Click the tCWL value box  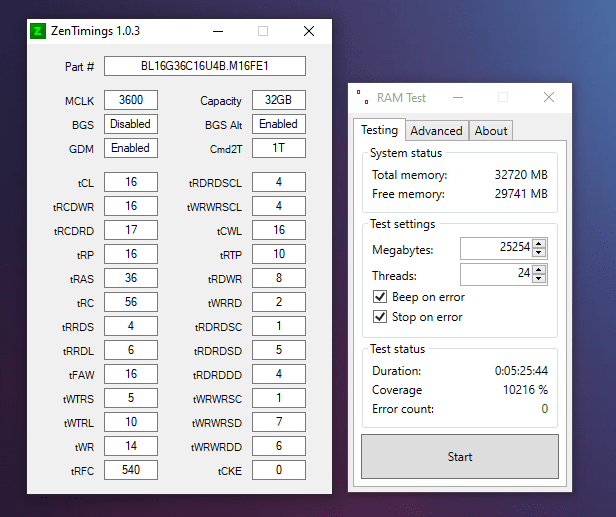[279, 230]
